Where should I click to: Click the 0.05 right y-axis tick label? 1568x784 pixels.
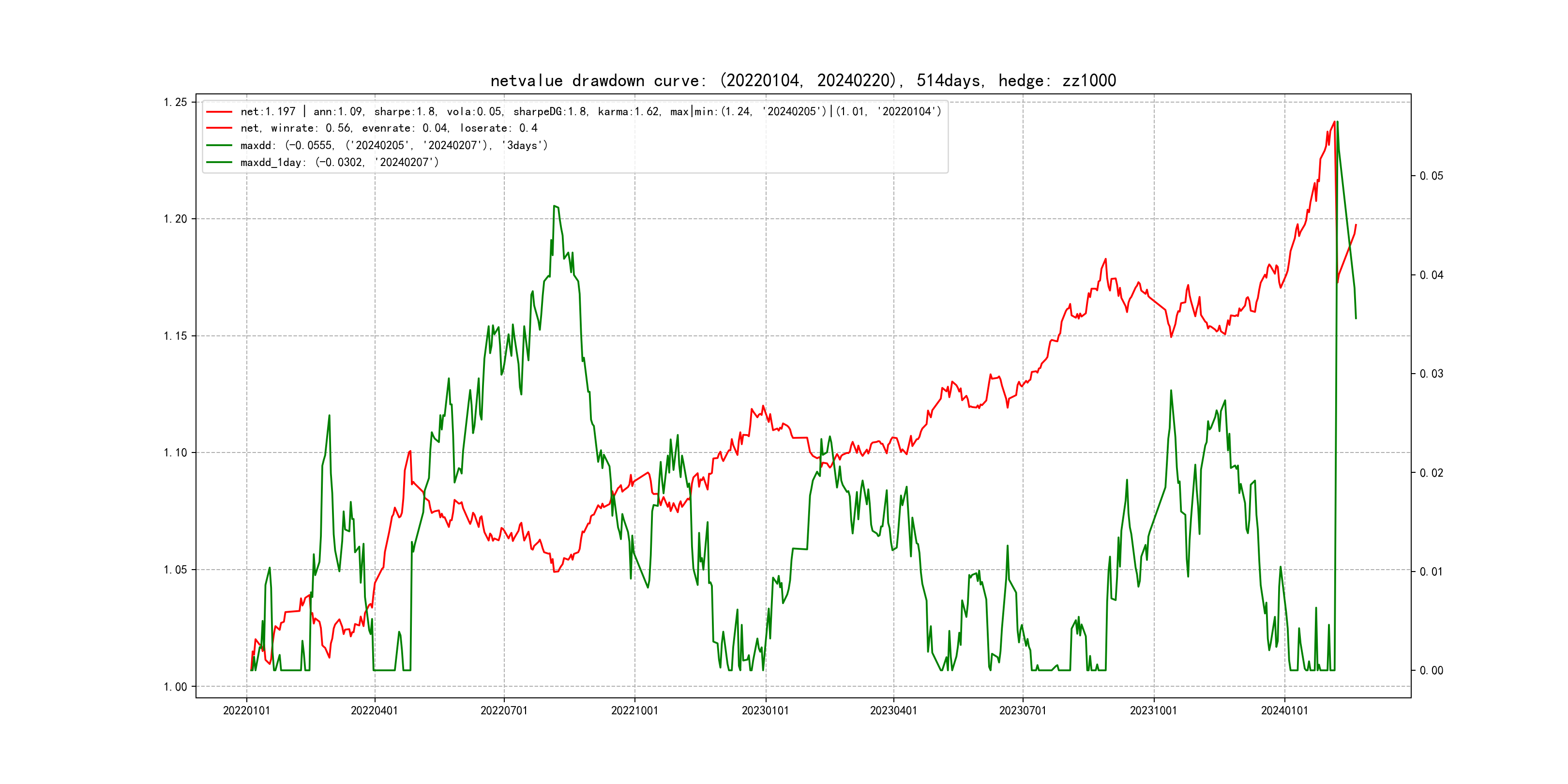pyautogui.click(x=1431, y=176)
